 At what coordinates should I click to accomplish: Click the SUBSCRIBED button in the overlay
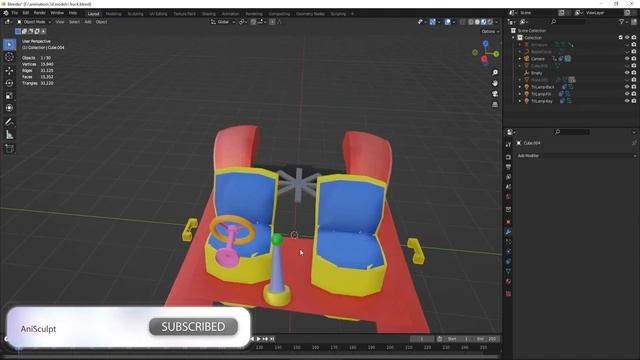(x=193, y=327)
